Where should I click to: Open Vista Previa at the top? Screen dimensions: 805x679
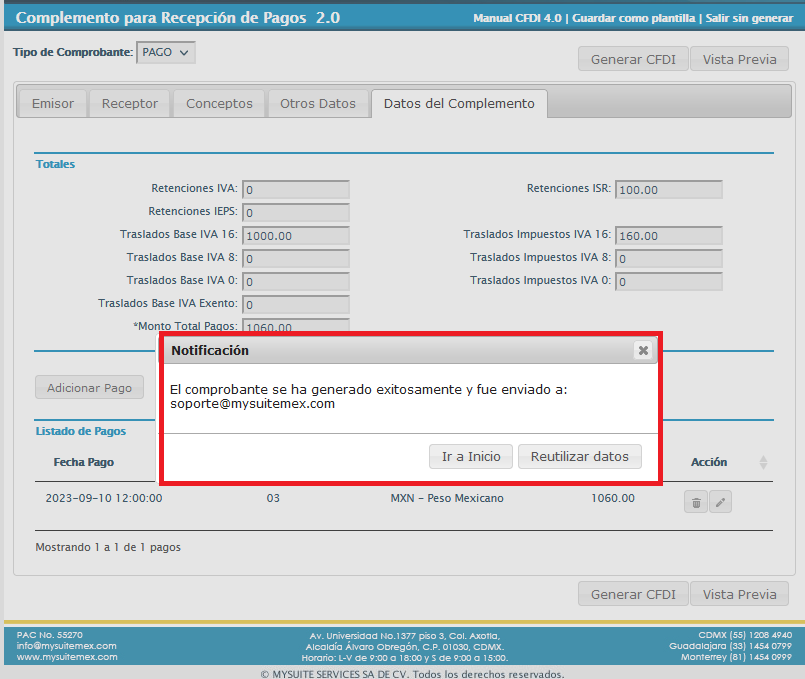739,59
